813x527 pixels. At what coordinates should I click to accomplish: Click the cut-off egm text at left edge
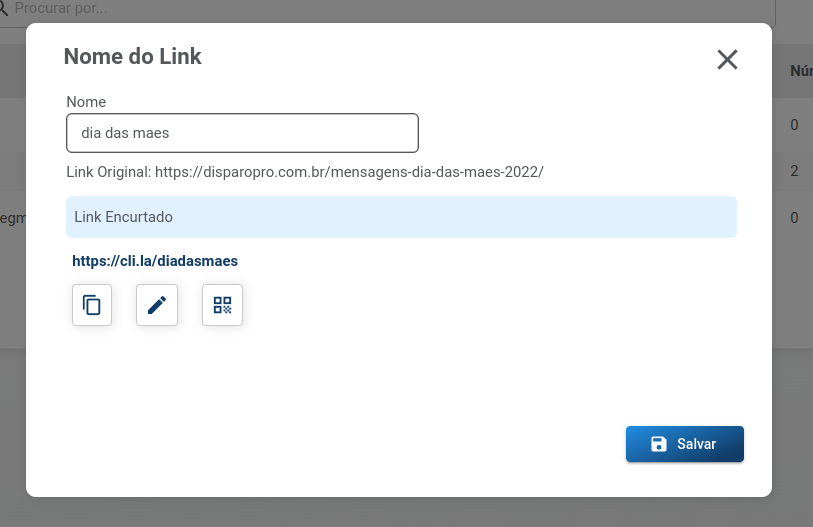tap(12, 218)
